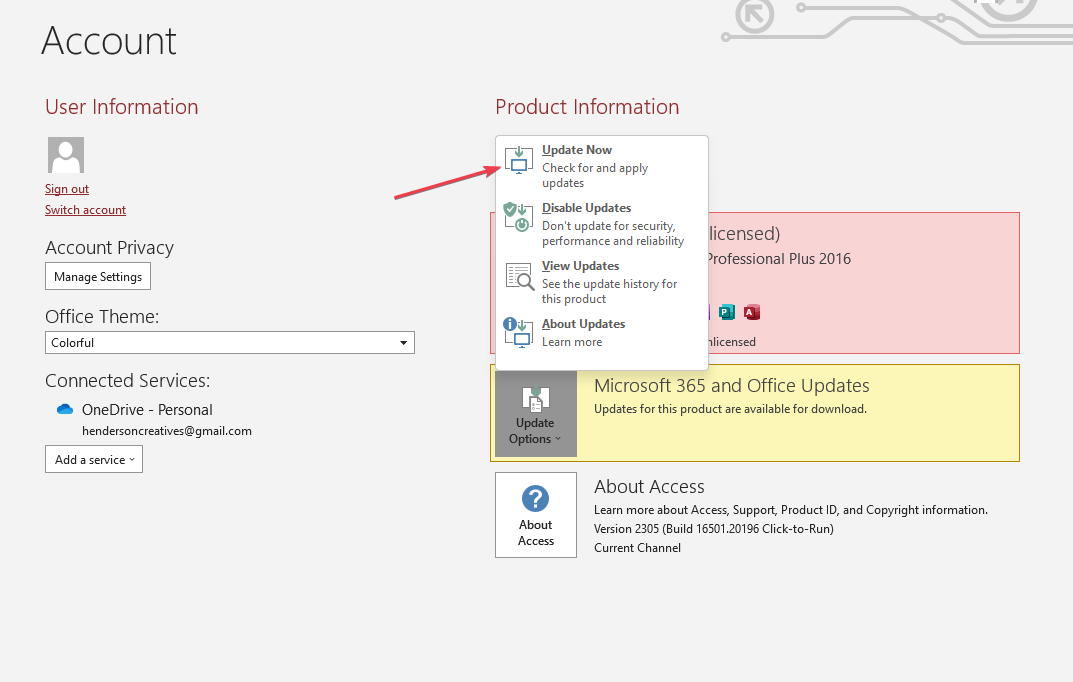Click the Learn more about Access description
Screen dimensions: 1073x682
pyautogui.click(x=791, y=510)
